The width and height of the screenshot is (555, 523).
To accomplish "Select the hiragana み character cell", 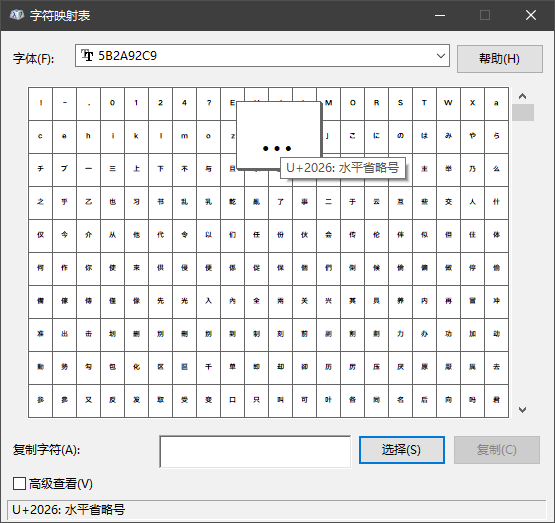I will pos(448,137).
